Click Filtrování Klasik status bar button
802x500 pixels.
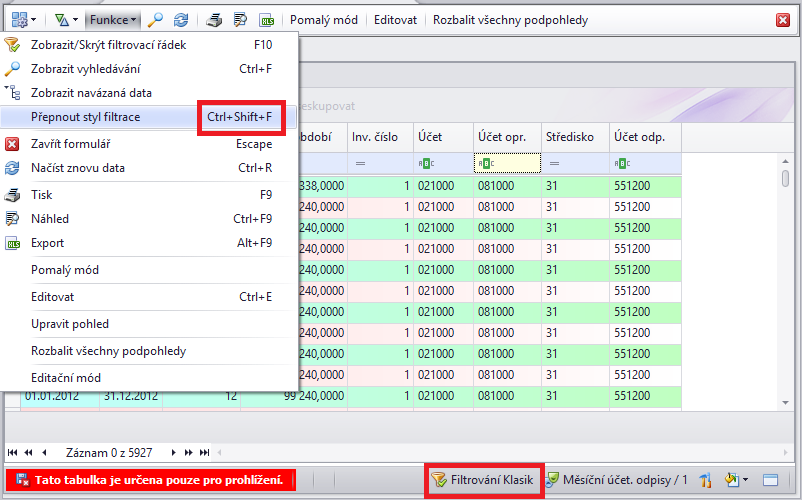coord(483,480)
